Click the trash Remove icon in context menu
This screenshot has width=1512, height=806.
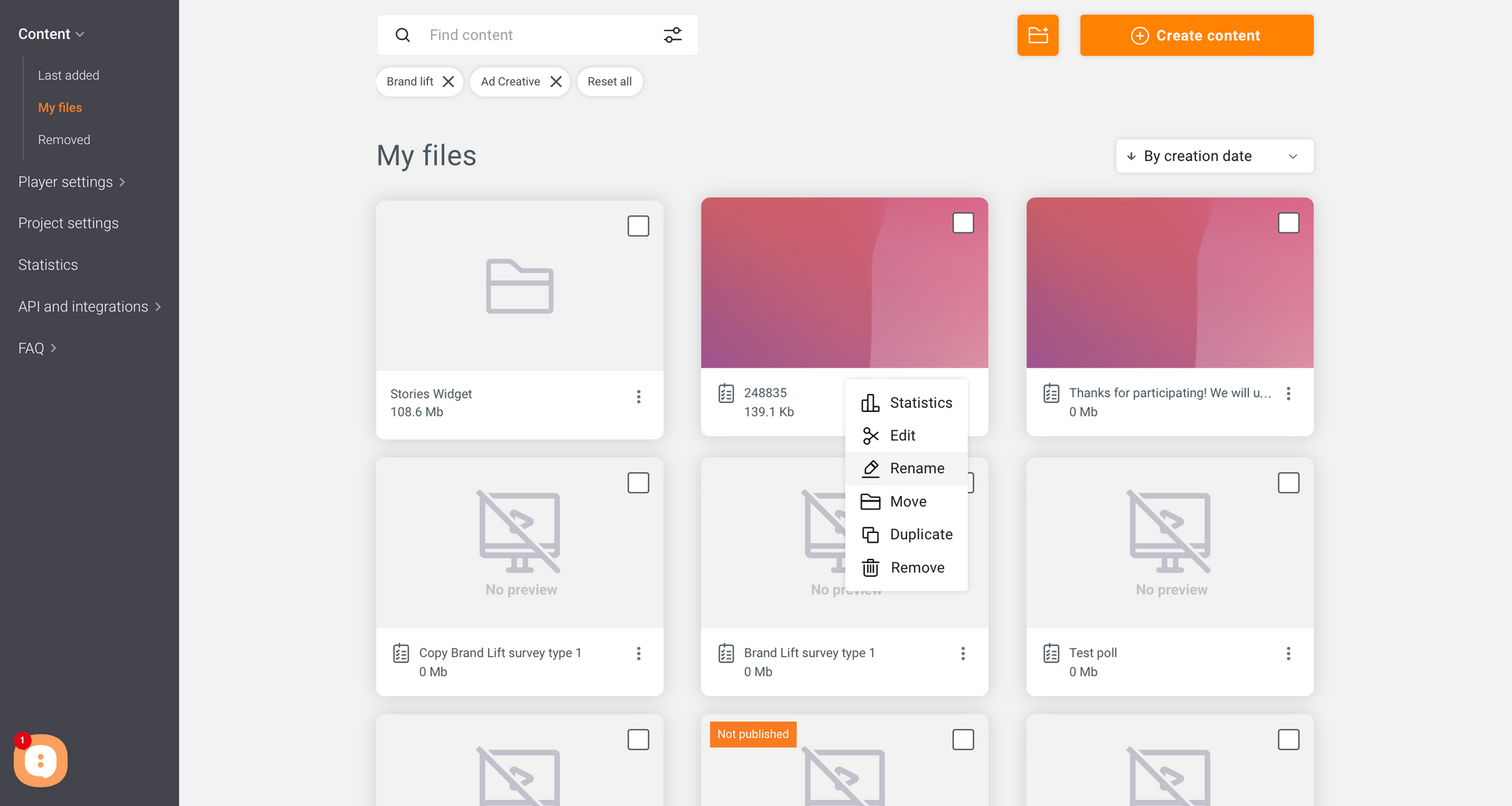click(872, 567)
